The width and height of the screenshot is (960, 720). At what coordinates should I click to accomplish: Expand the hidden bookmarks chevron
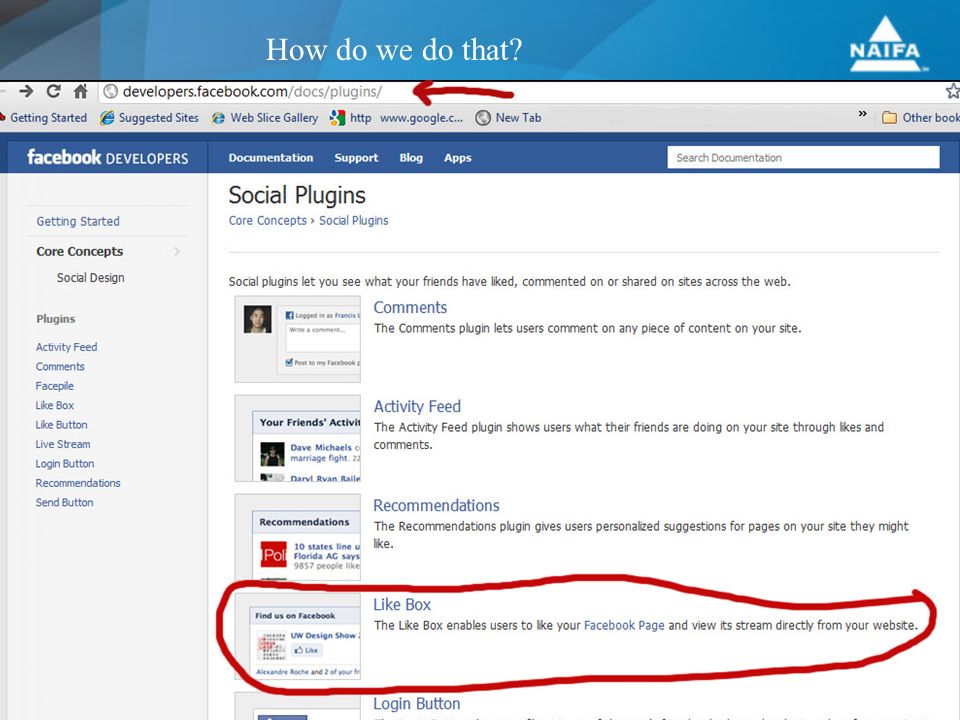[x=863, y=114]
